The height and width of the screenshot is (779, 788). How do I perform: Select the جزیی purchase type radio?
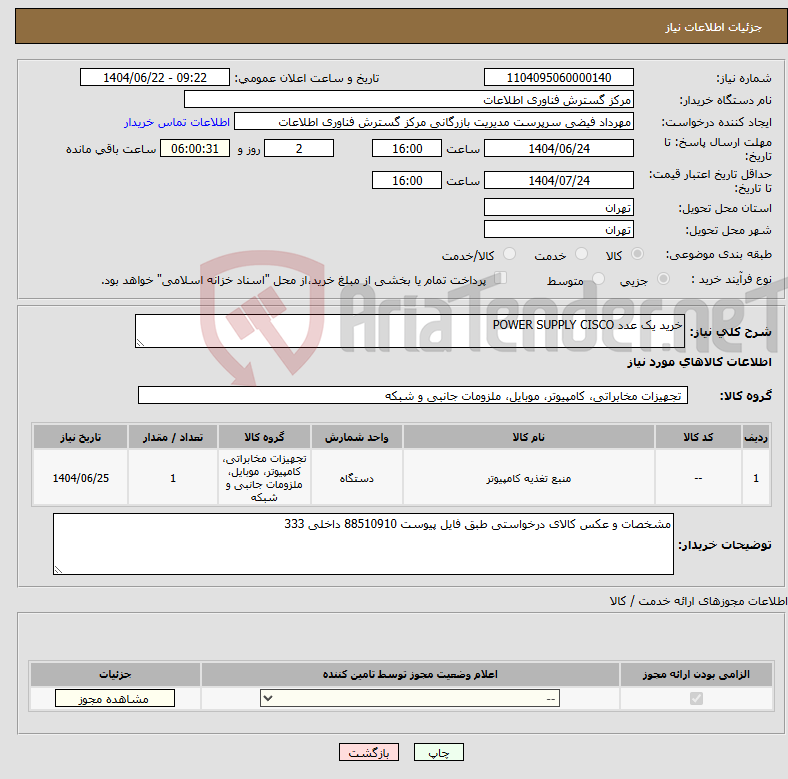click(663, 278)
